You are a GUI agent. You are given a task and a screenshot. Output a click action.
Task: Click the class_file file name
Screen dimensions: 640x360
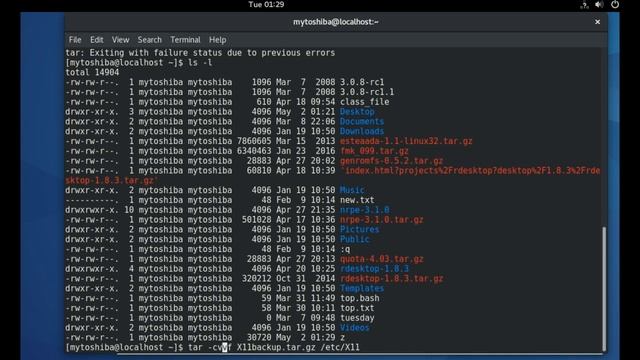pos(364,102)
